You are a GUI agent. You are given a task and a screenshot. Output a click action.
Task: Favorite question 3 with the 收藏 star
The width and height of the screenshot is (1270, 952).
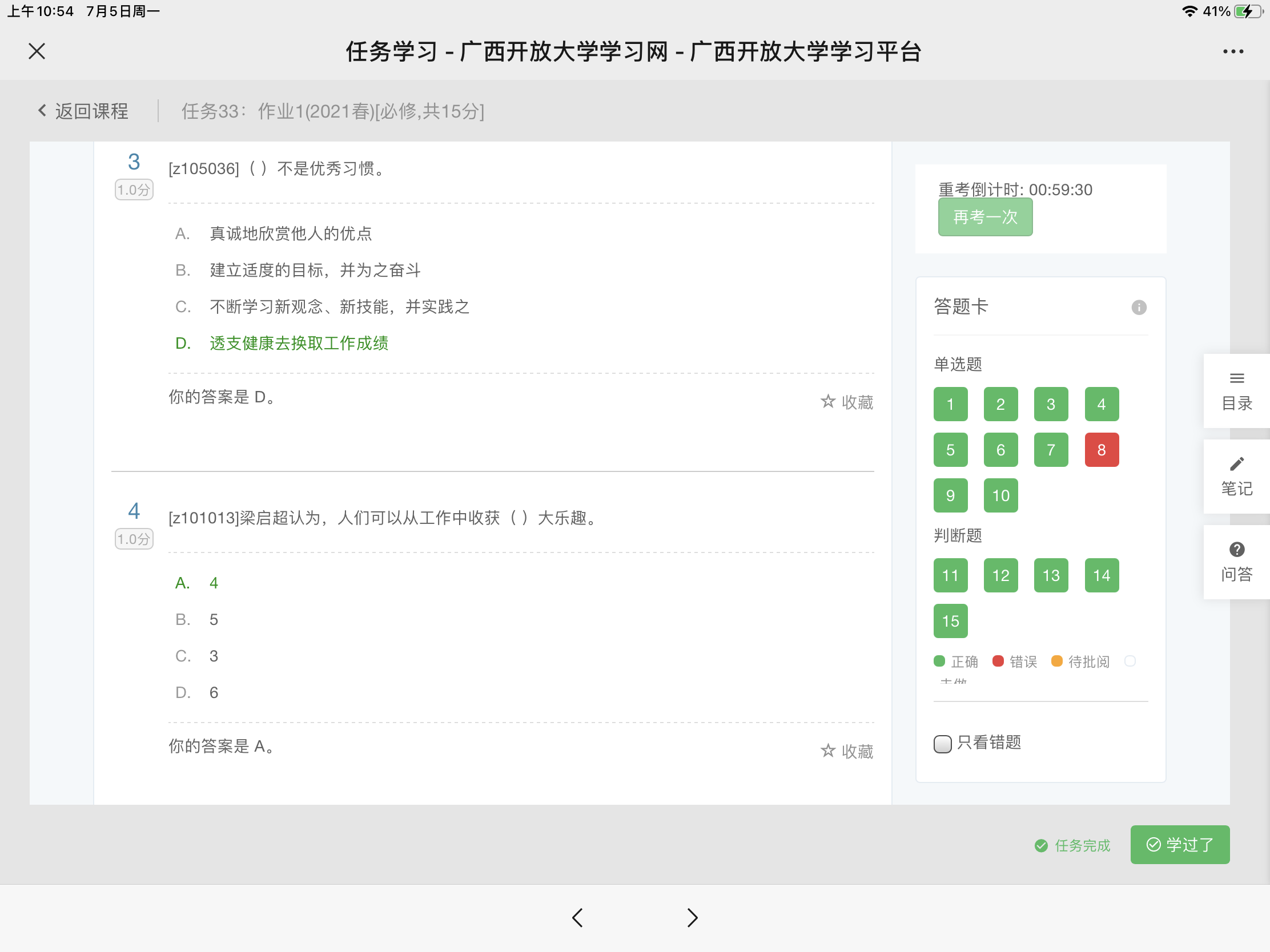tap(847, 402)
